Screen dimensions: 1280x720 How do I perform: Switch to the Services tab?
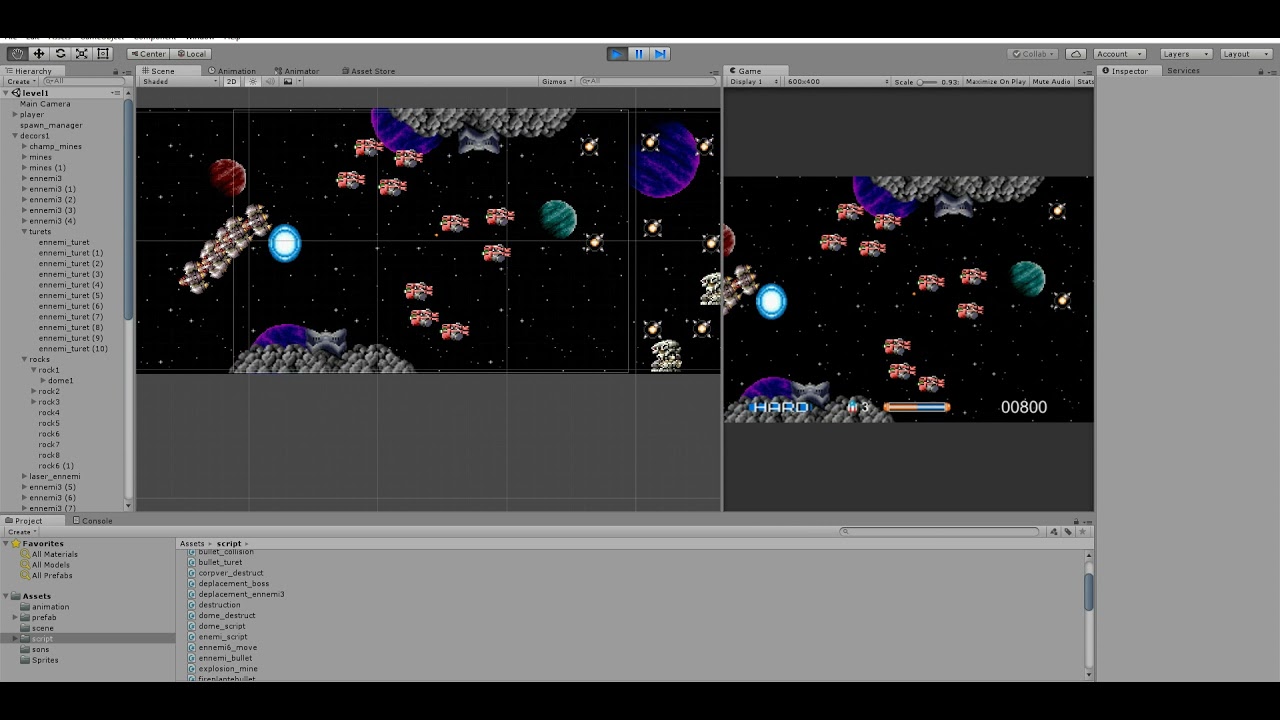coord(1183,71)
